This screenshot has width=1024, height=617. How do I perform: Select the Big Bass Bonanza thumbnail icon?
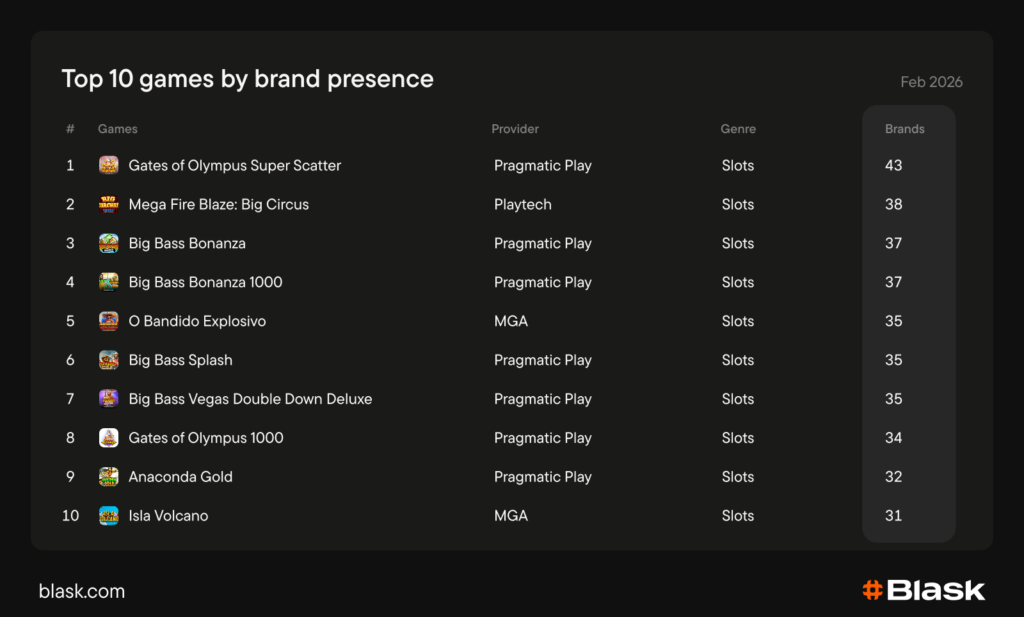pos(109,243)
